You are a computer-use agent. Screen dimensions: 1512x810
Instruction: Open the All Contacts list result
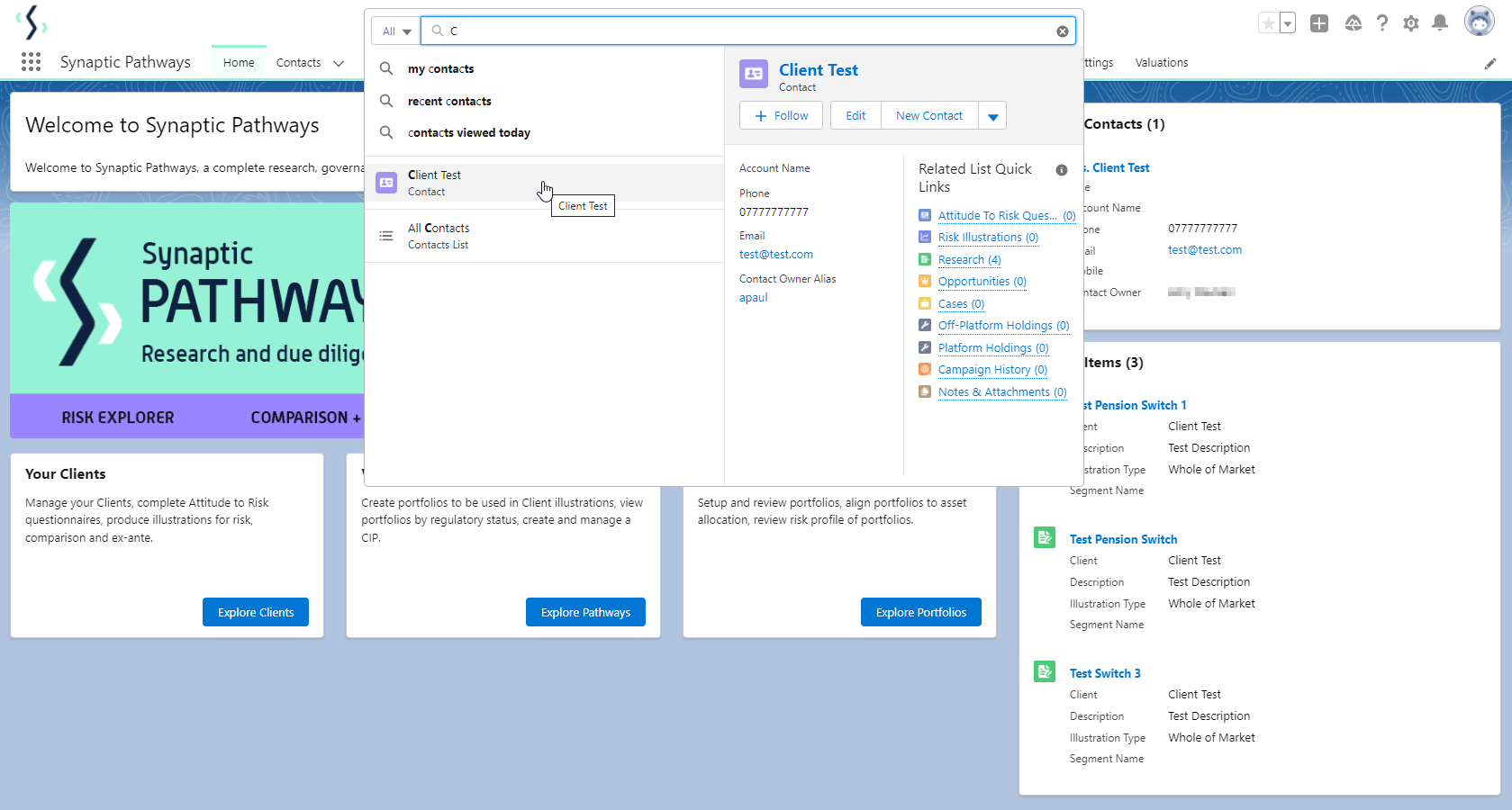(544, 236)
